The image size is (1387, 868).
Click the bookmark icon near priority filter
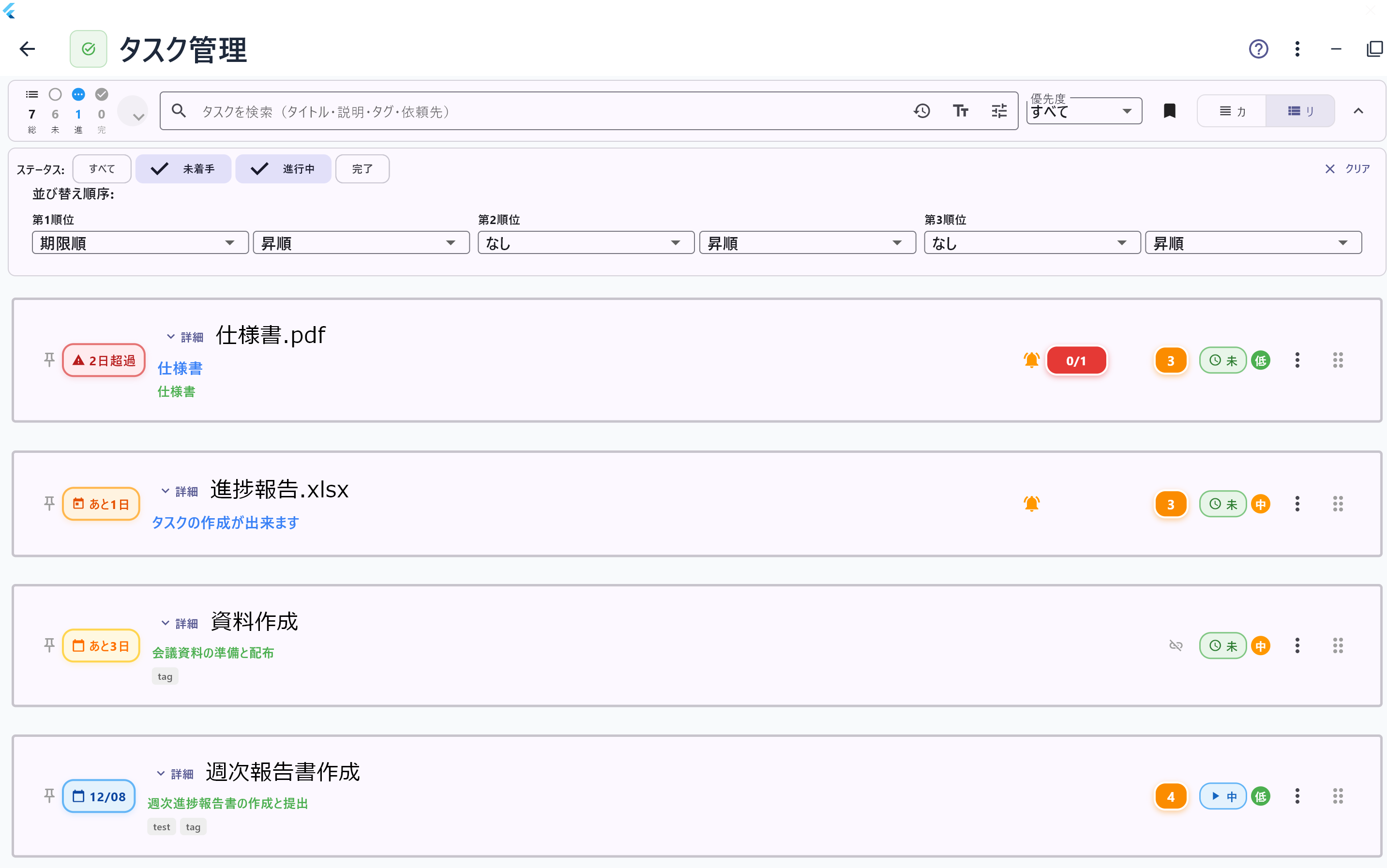tap(1169, 111)
